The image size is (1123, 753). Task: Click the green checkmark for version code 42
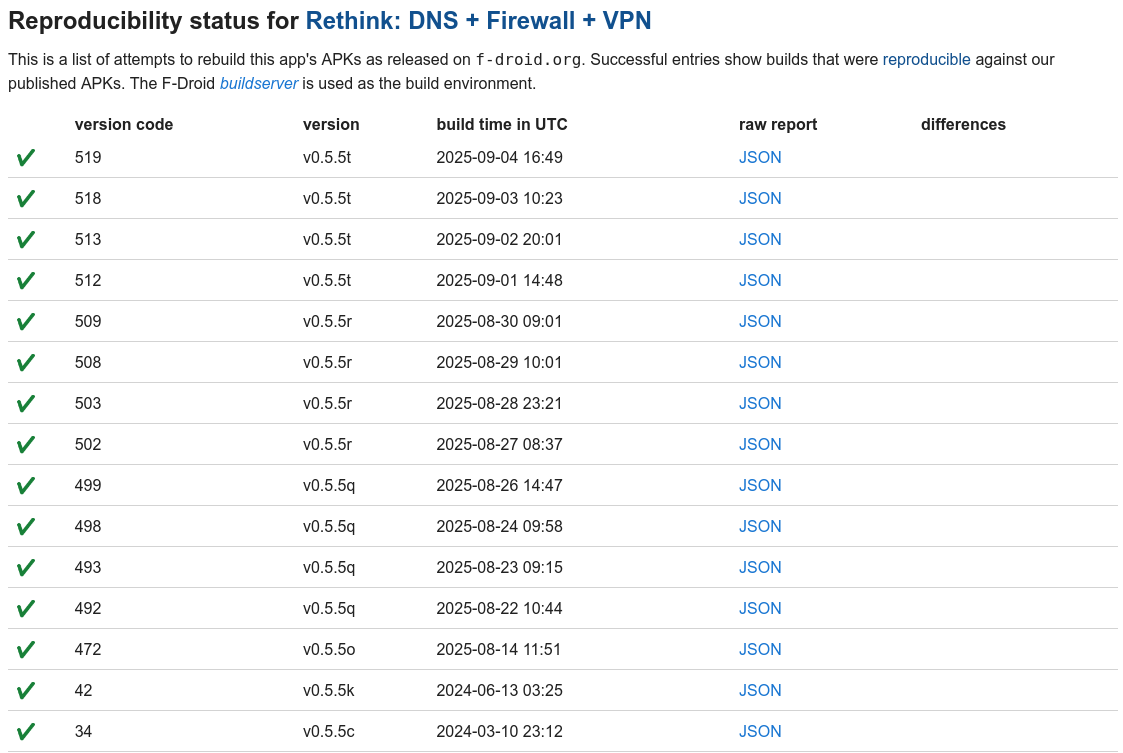[26, 691]
